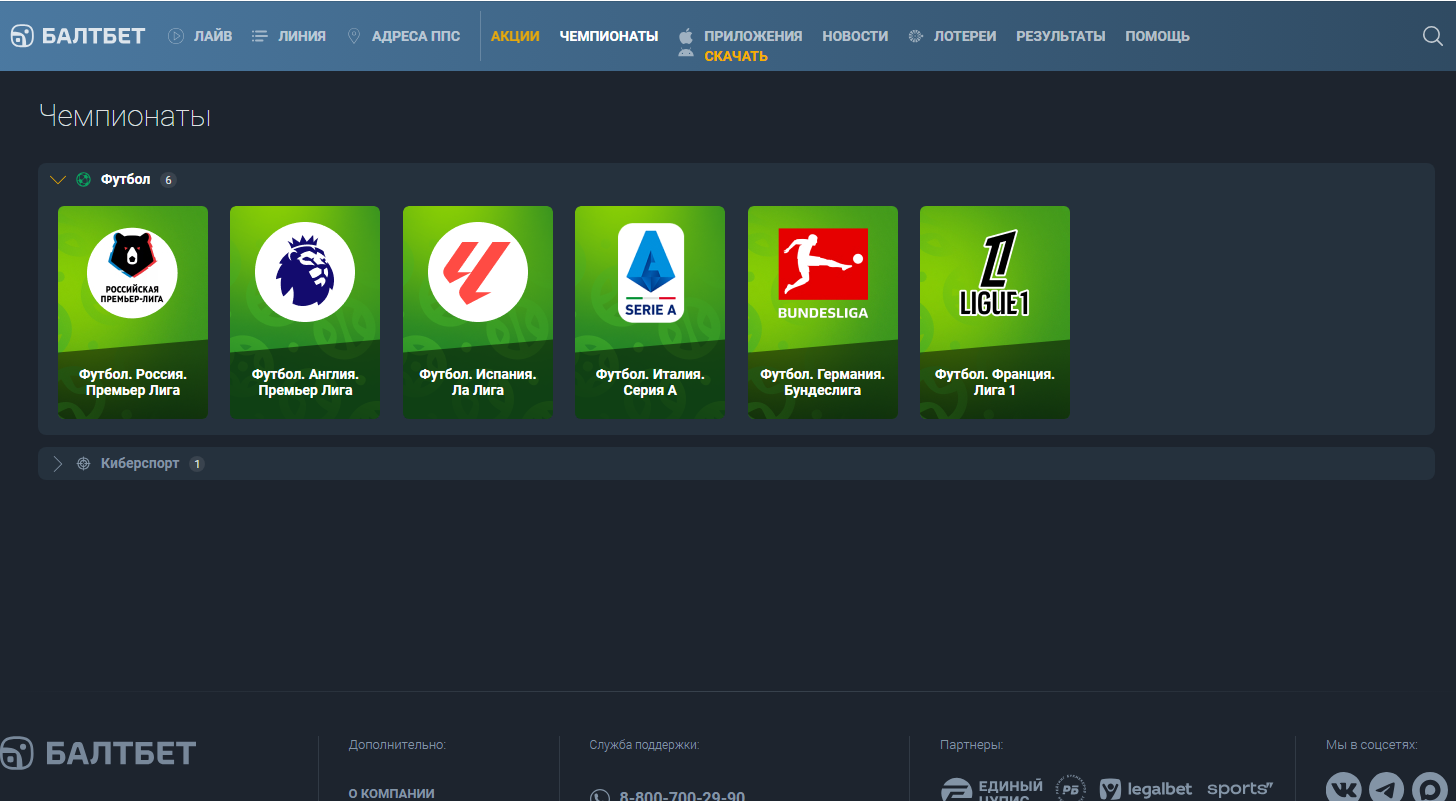Open the Лайв section
The image size is (1456, 801).
(200, 36)
